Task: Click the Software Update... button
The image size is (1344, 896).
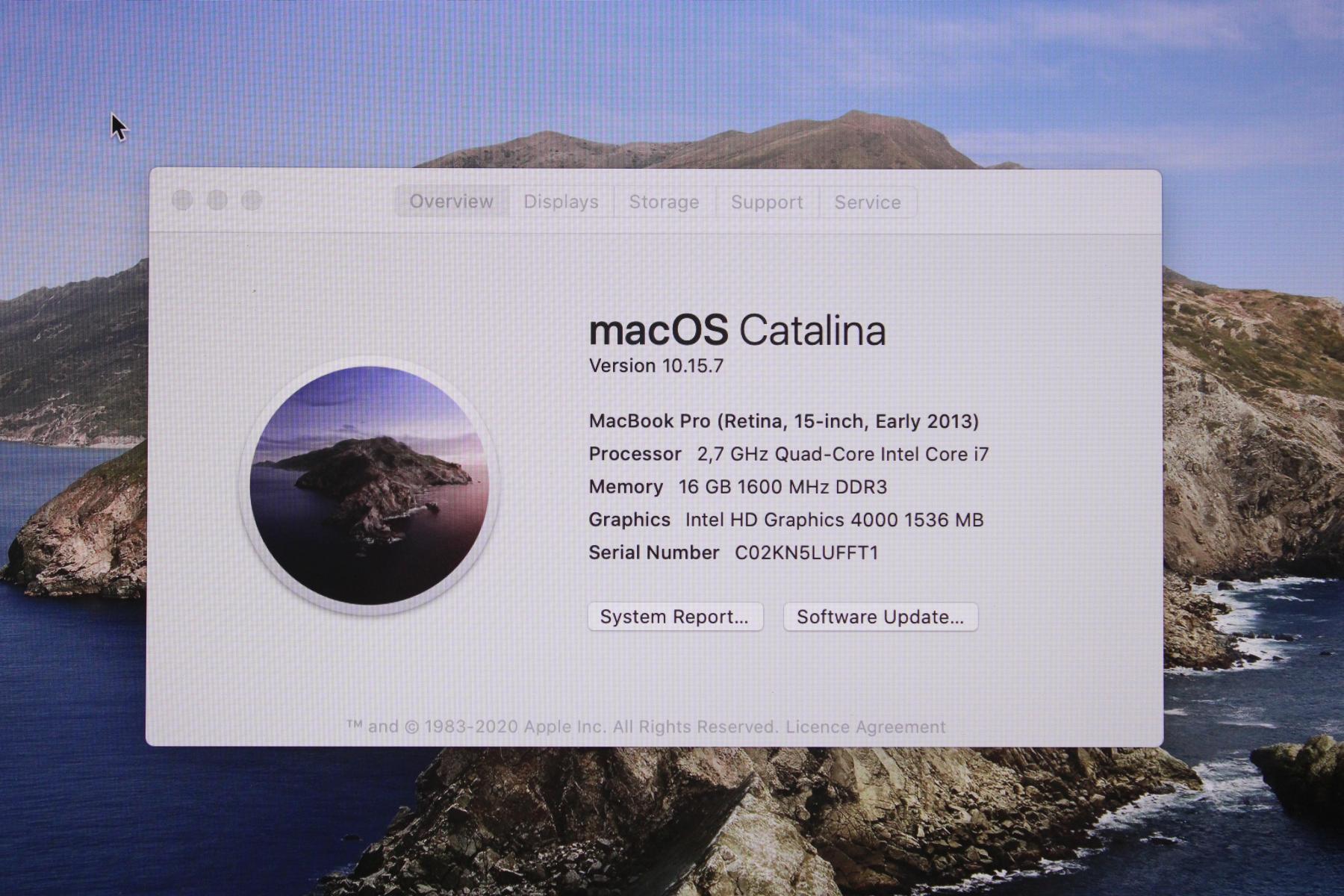Action: coord(880,617)
